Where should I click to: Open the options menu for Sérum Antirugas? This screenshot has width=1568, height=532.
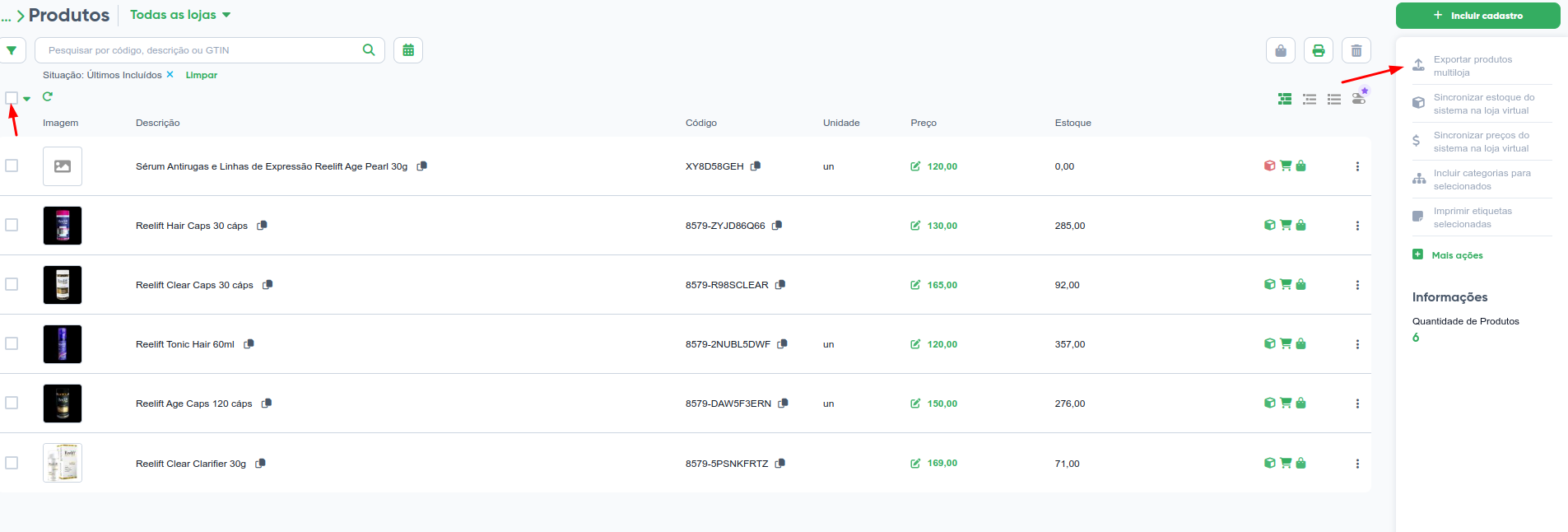1357,166
